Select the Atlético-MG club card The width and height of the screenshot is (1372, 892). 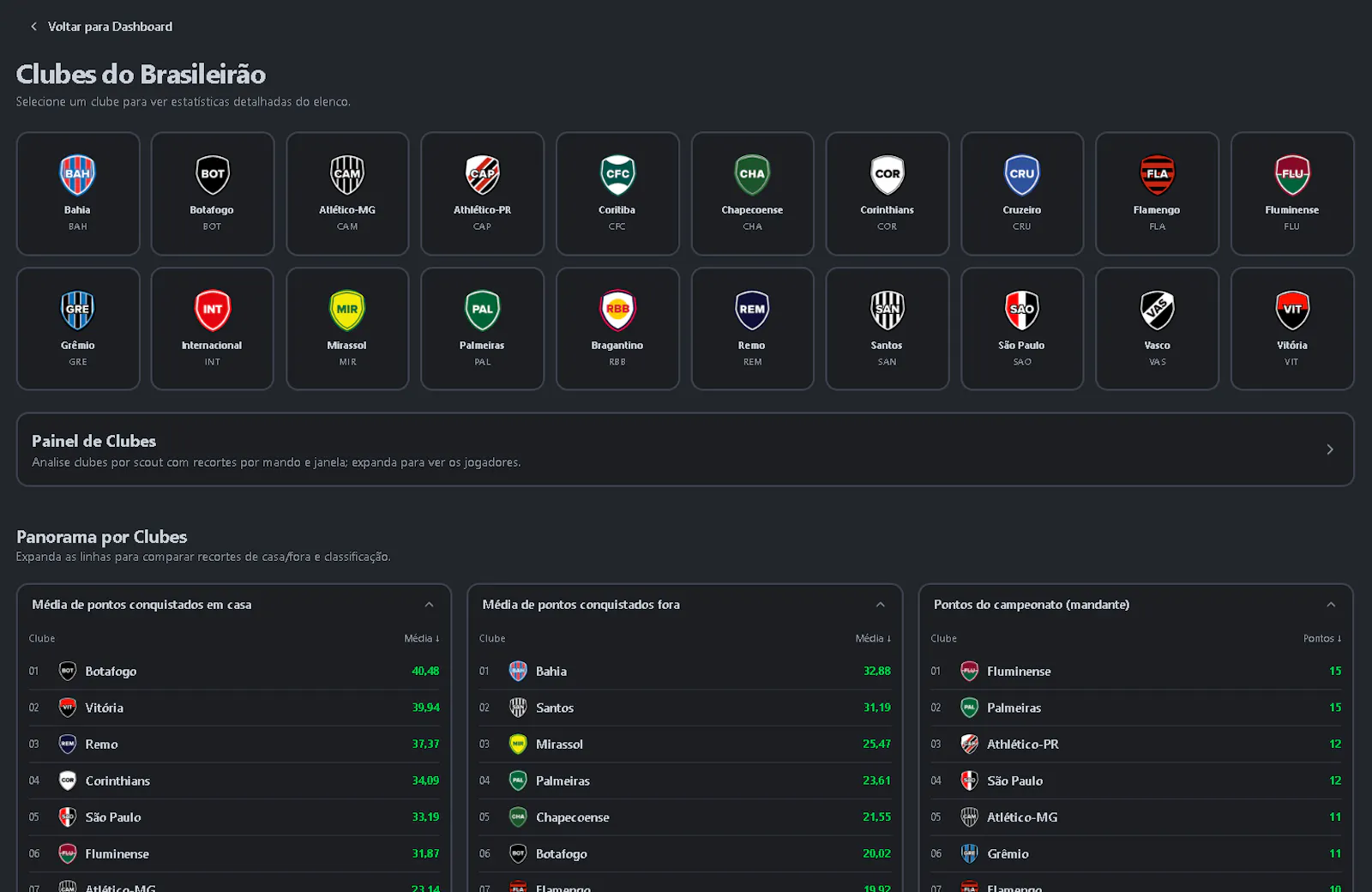point(347,194)
